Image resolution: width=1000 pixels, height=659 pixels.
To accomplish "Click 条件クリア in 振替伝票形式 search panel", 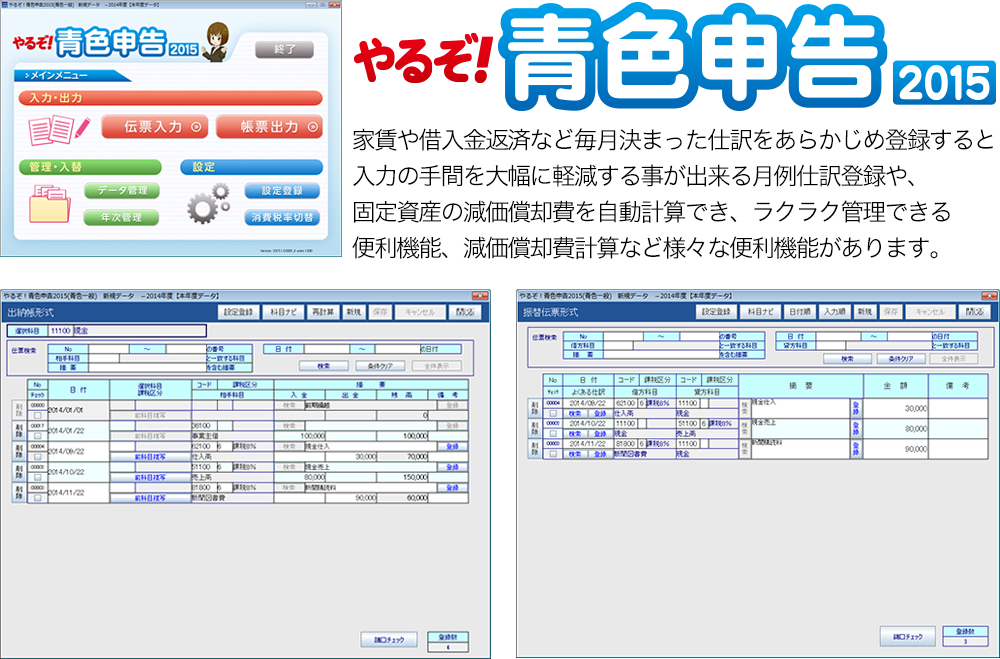I will click(901, 359).
